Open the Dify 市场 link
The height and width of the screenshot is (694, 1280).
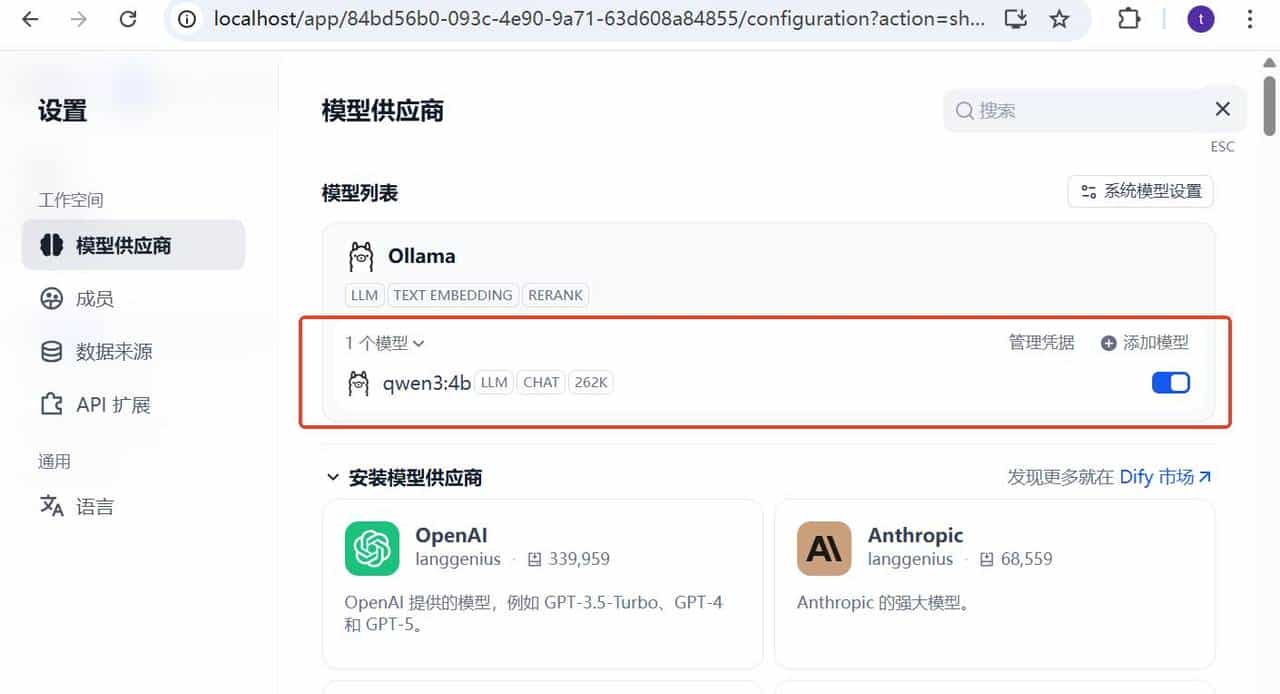1165,477
